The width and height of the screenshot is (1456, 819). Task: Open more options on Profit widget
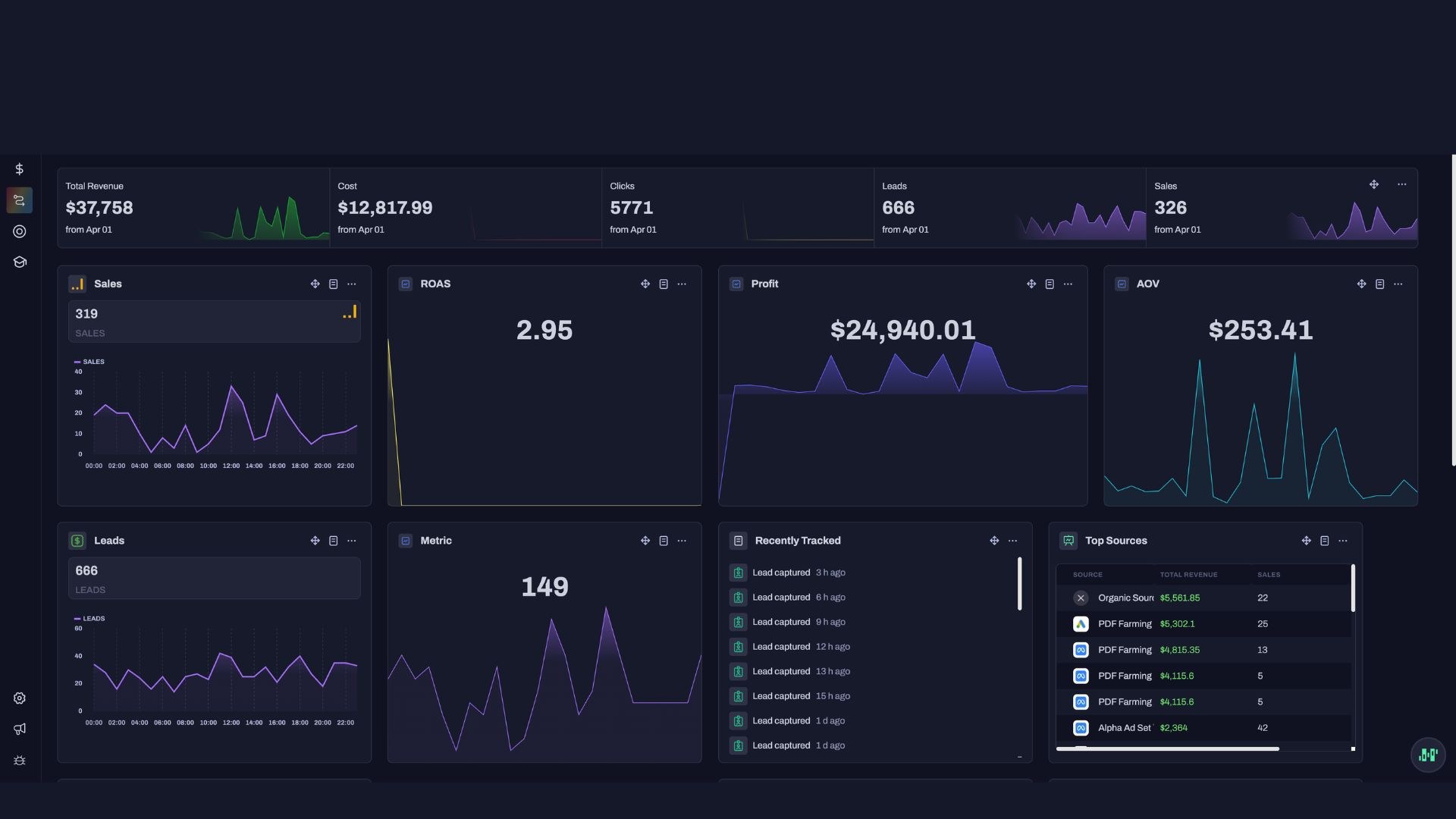1068,284
